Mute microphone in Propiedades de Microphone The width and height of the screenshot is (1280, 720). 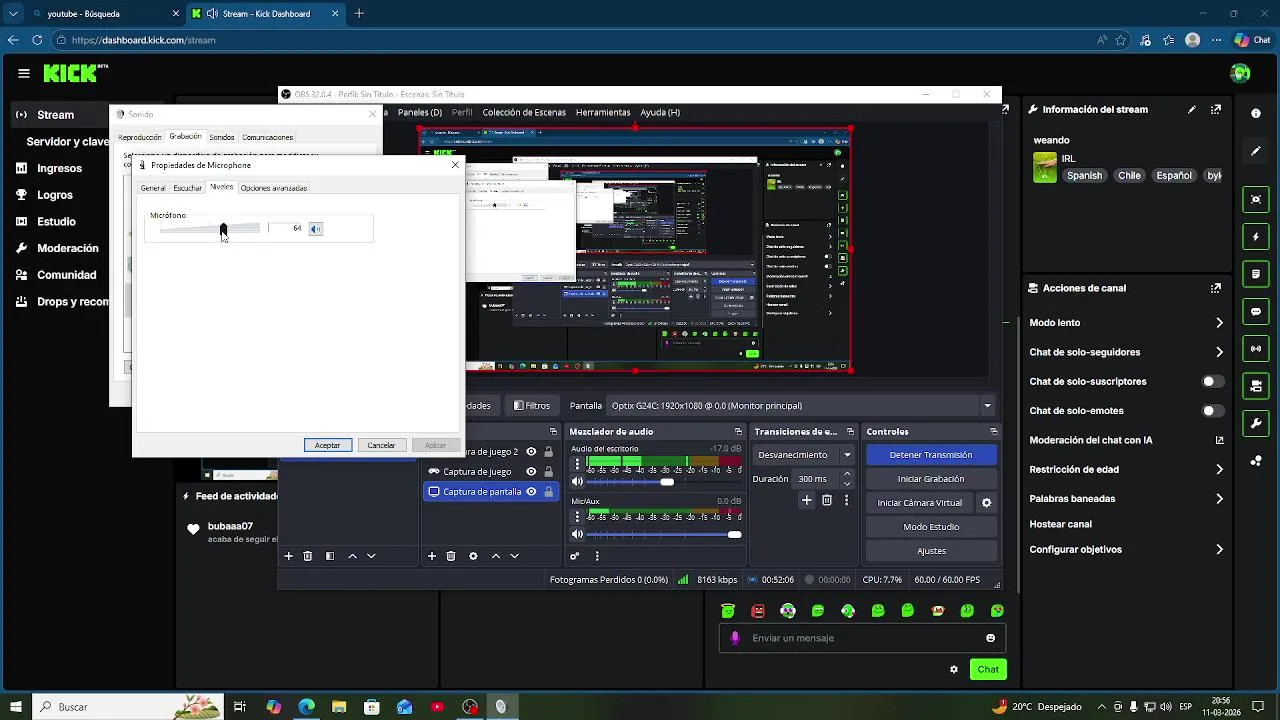(315, 229)
